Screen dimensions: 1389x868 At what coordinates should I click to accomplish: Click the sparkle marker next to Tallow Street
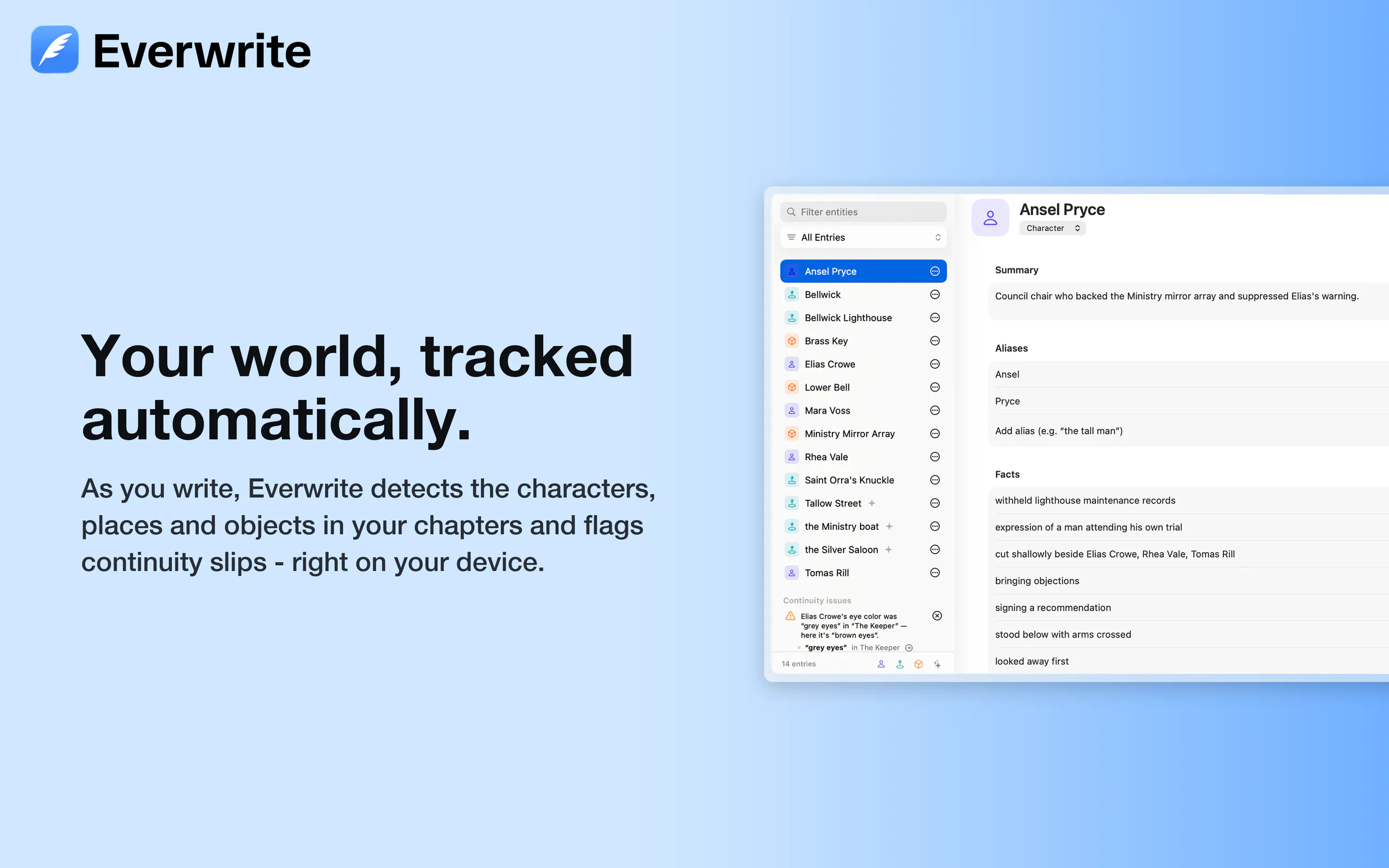[872, 503]
